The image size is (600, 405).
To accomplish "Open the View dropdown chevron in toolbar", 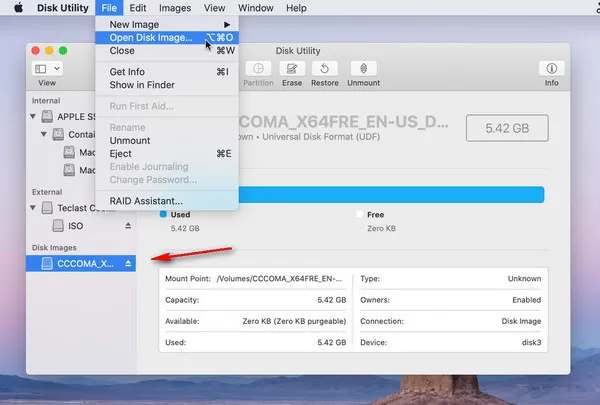I will point(57,69).
